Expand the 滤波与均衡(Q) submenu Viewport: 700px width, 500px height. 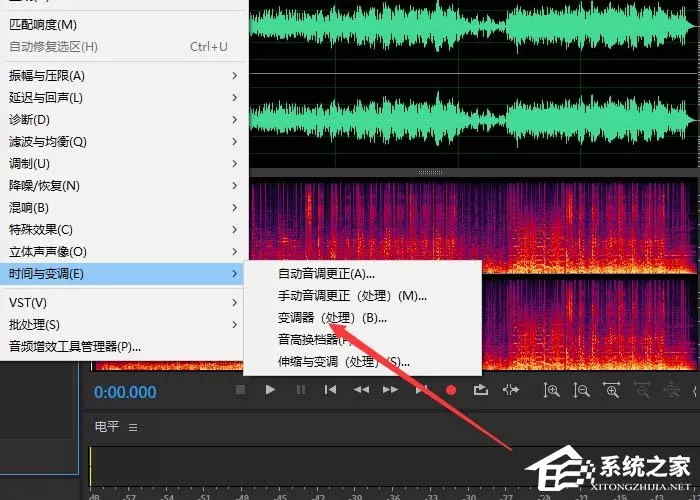(x=124, y=142)
